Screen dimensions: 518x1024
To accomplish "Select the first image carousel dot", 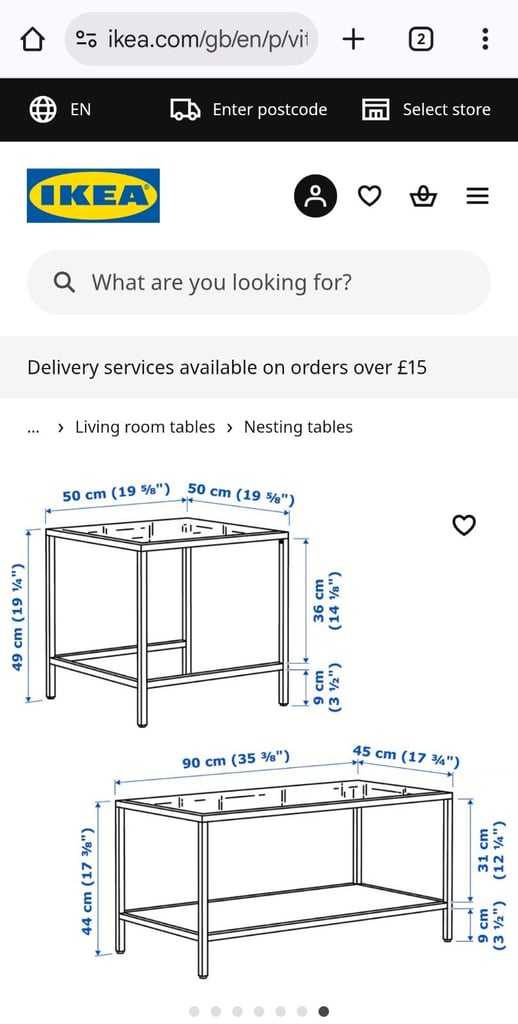I will click(x=194, y=1011).
